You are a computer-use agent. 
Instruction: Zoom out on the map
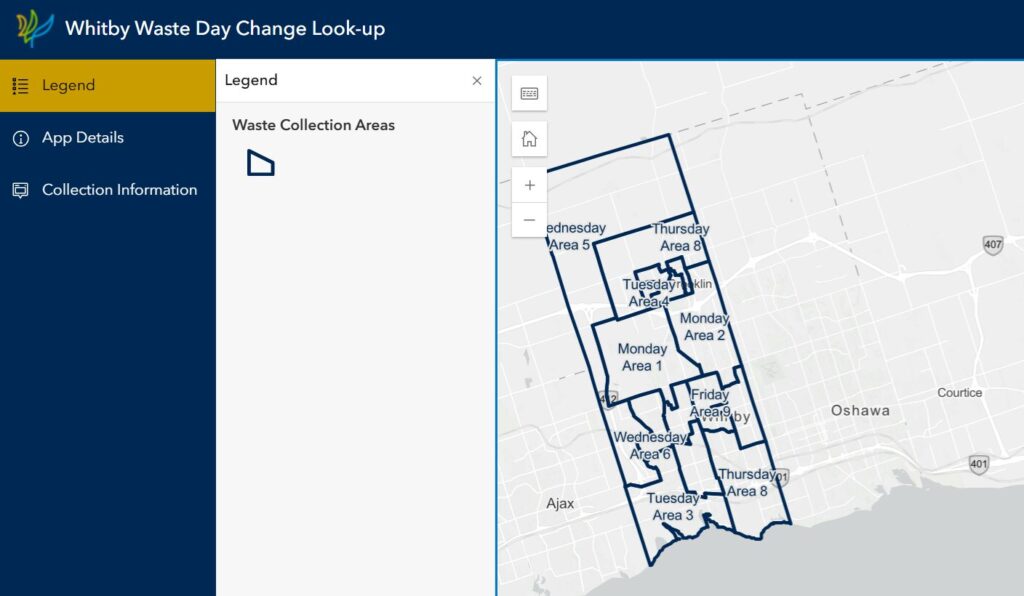(529, 220)
